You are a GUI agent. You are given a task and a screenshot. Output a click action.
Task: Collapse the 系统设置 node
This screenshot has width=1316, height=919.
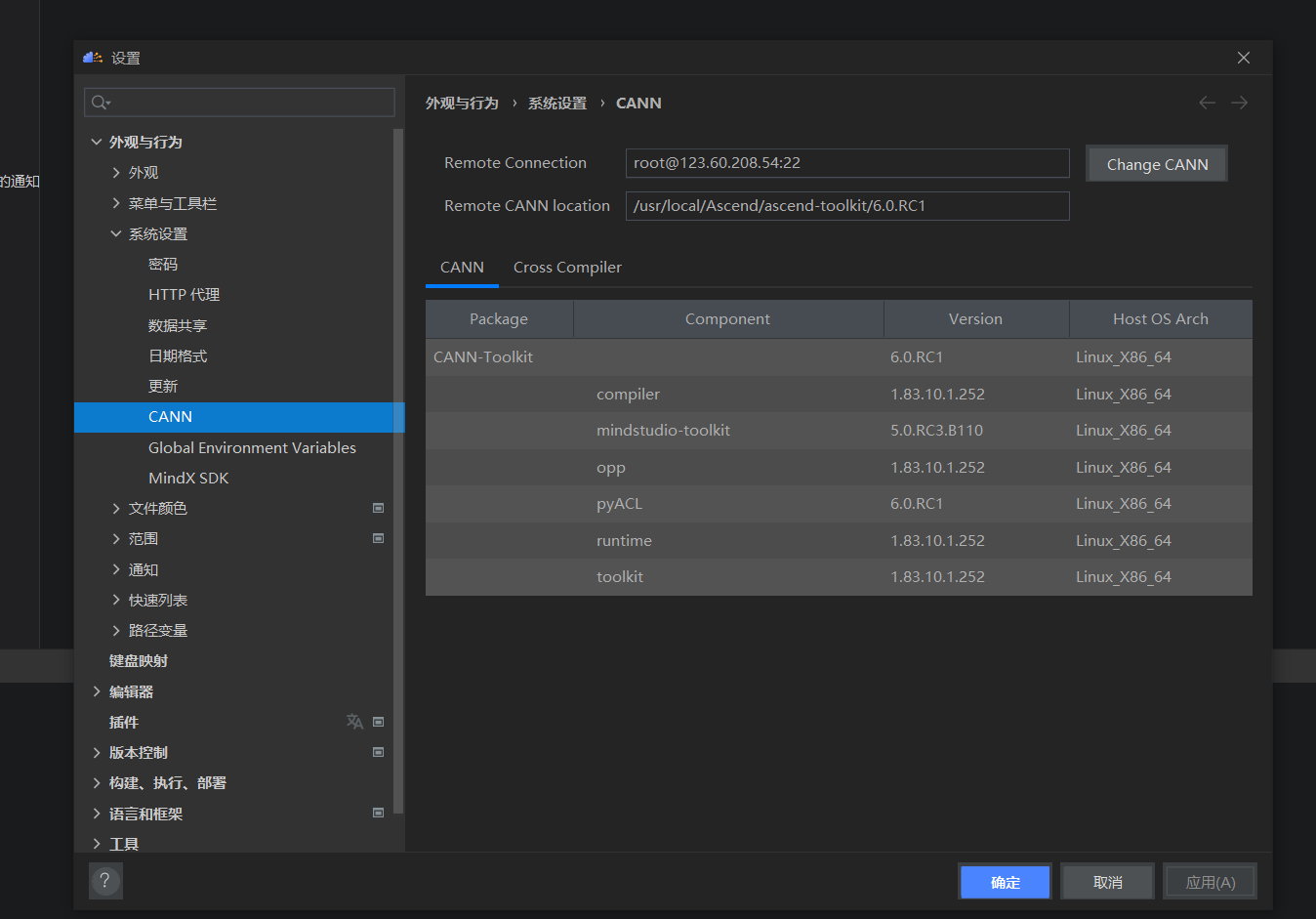116,233
